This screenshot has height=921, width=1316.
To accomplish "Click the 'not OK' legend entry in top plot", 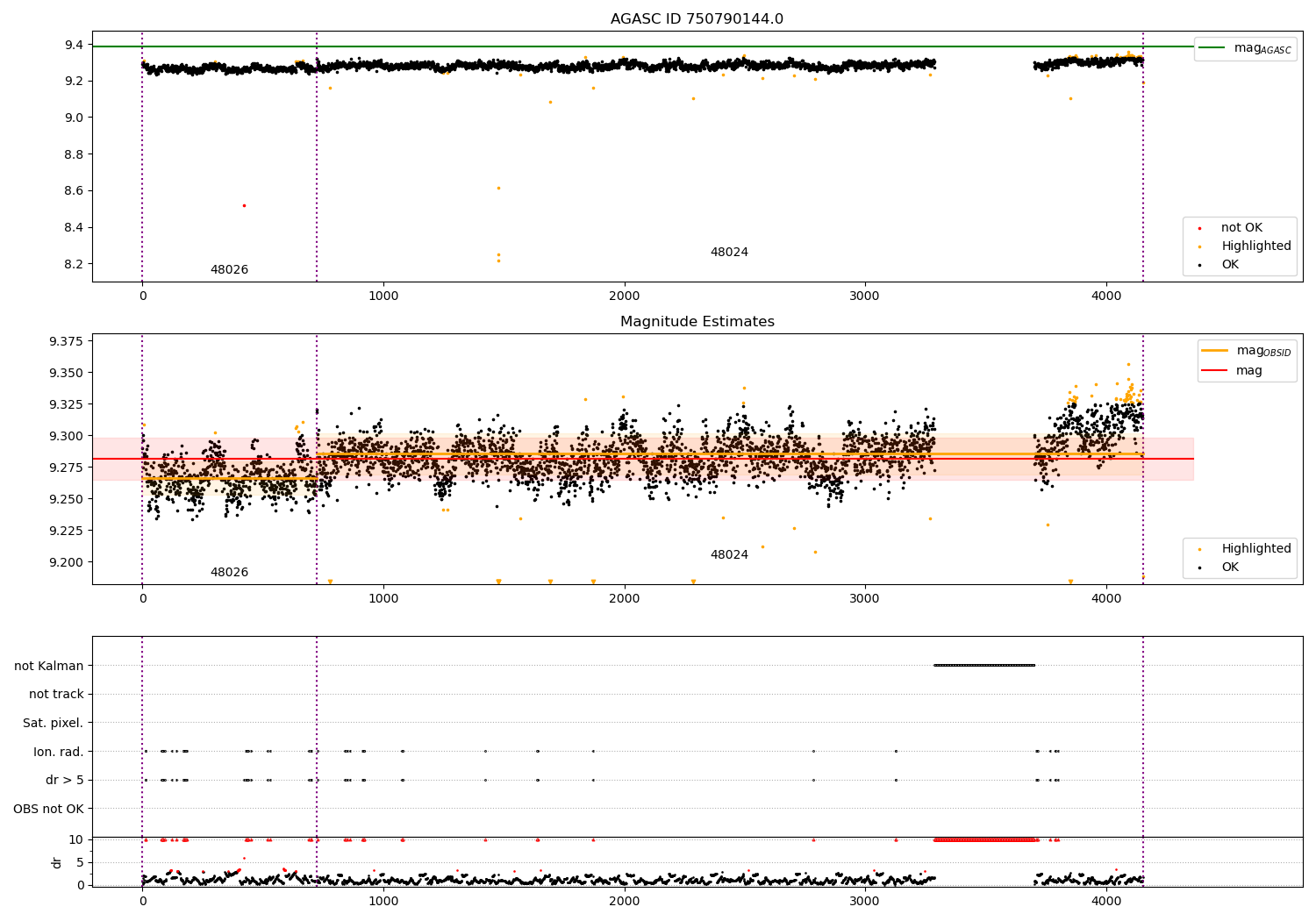I will pyautogui.click(x=1231, y=228).
